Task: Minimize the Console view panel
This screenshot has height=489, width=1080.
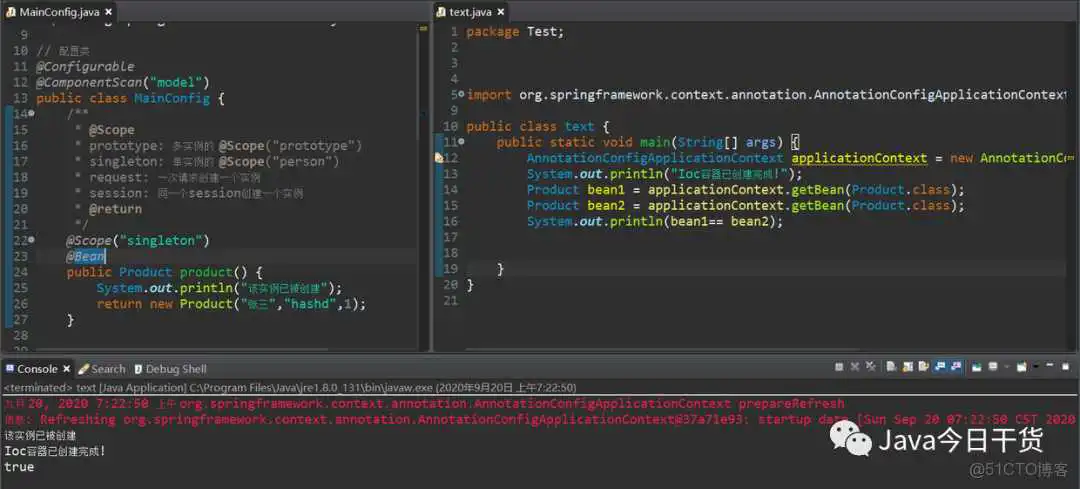Action: [x=1050, y=366]
